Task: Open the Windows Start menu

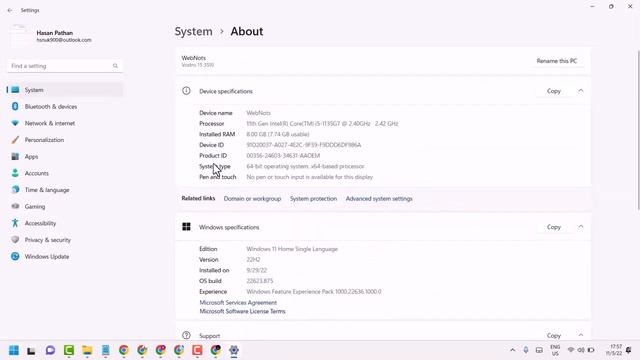Action: tap(13, 350)
